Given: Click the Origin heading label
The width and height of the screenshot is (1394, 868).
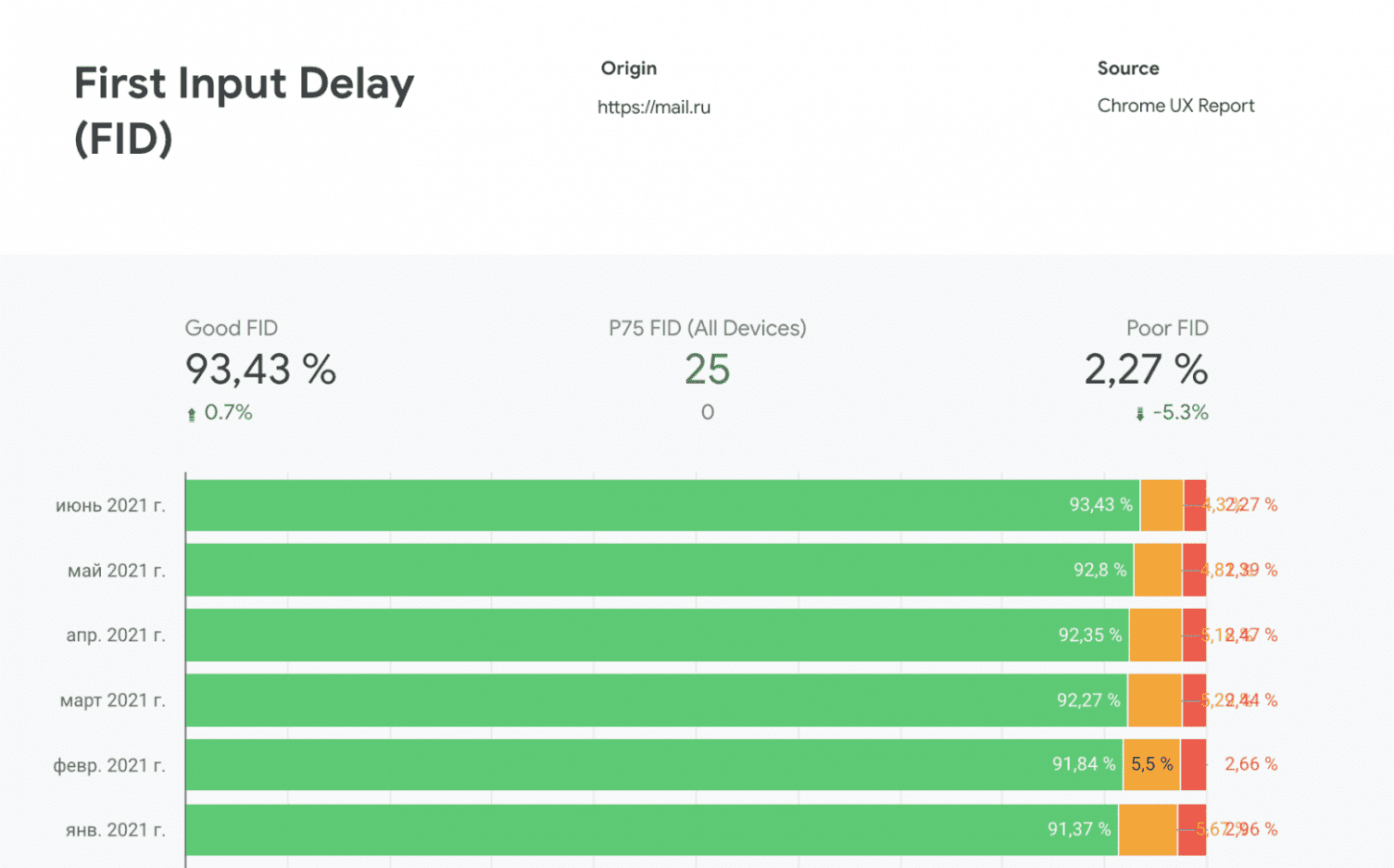Looking at the screenshot, I should (629, 69).
